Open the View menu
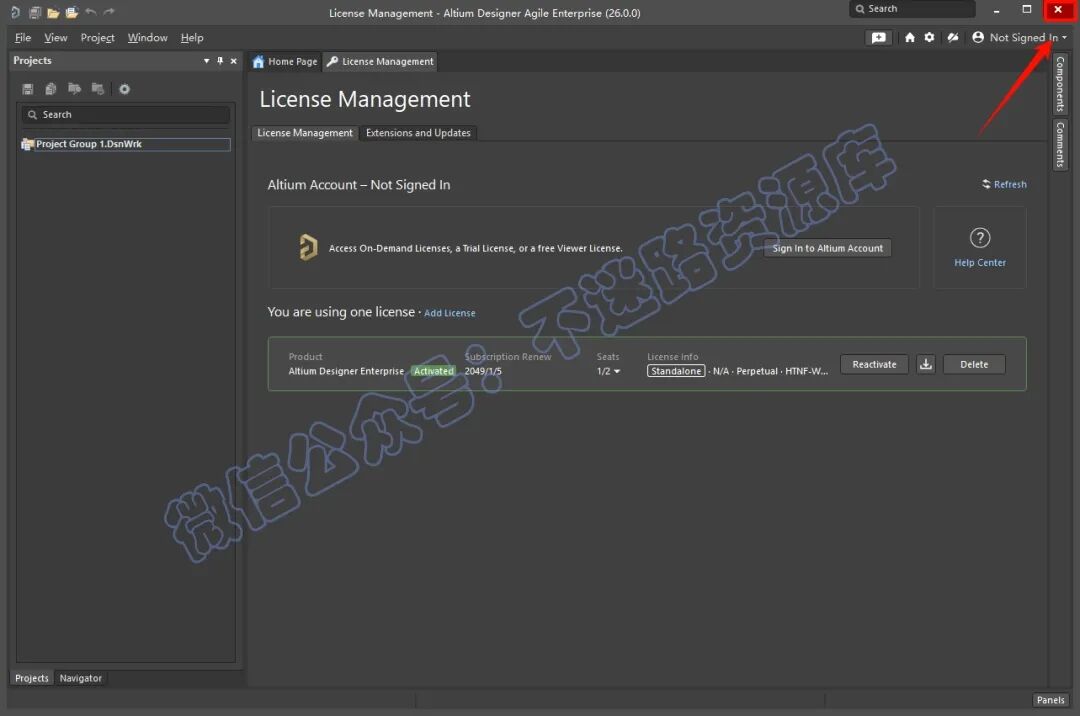The image size is (1080, 716). click(56, 38)
